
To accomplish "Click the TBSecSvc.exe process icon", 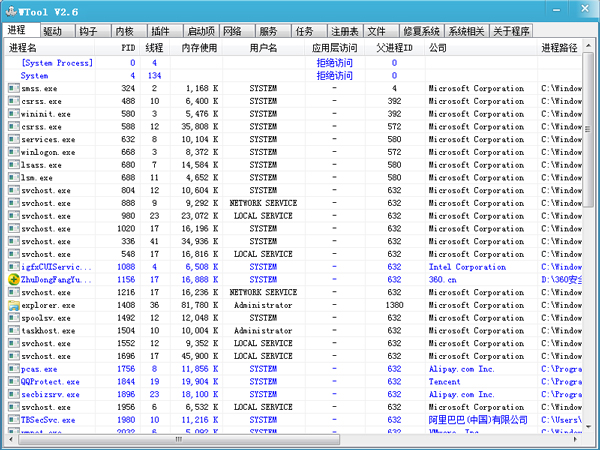I will pyautogui.click(x=14, y=420).
